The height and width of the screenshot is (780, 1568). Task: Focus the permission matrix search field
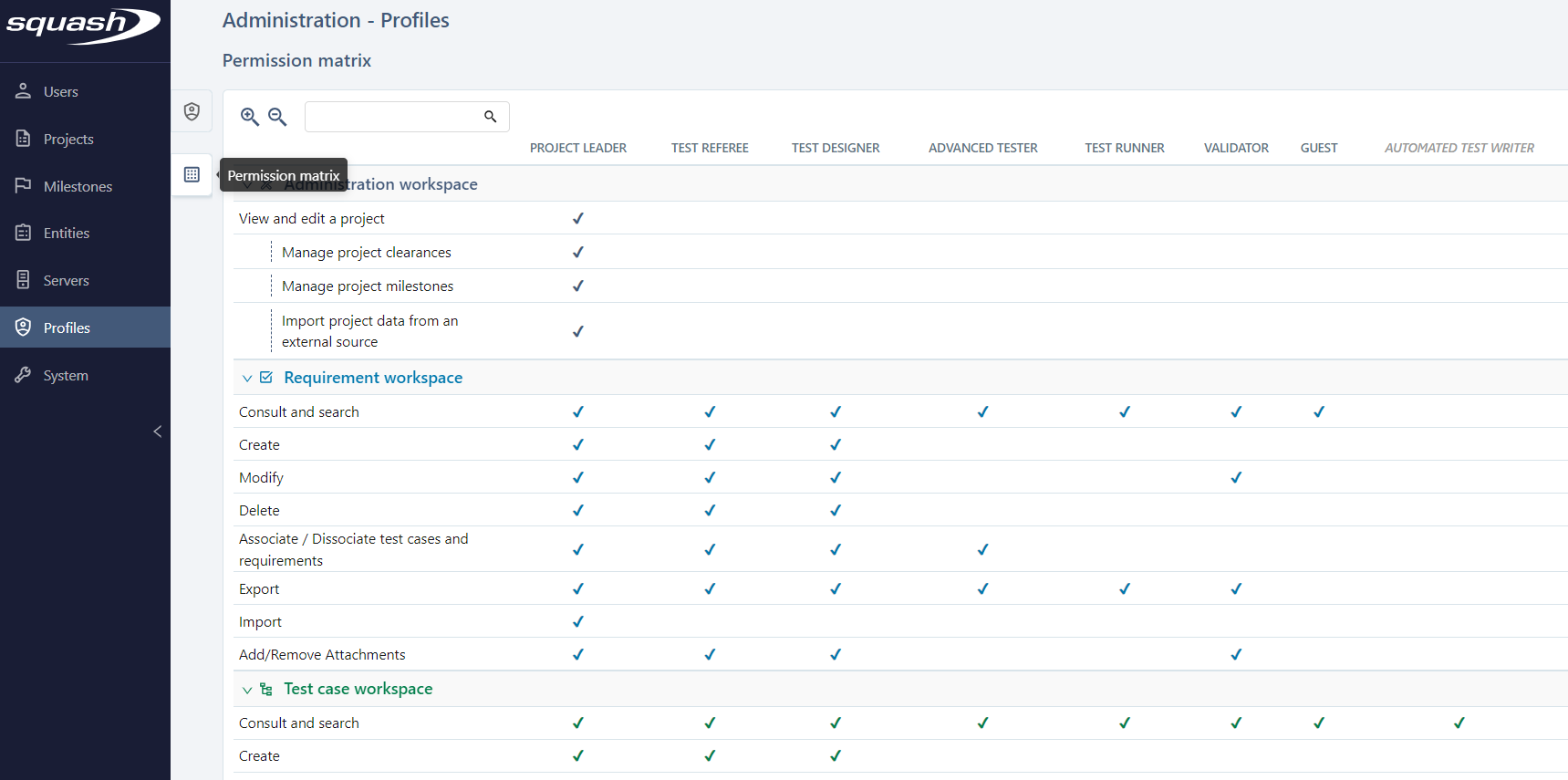pyautogui.click(x=392, y=117)
